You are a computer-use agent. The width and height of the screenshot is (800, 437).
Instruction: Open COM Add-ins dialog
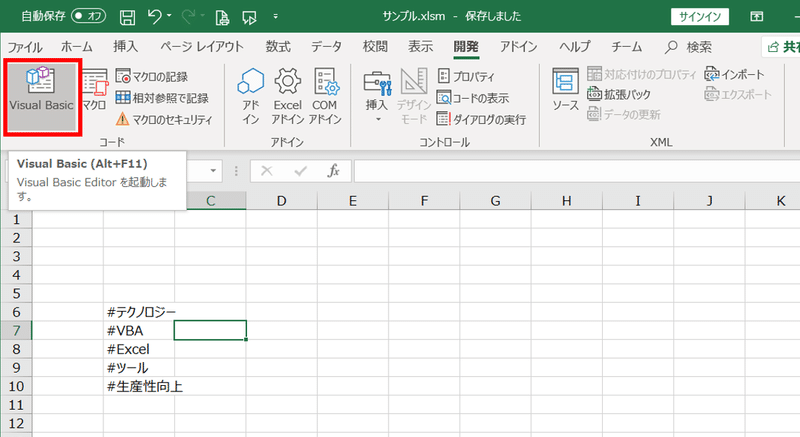pos(324,96)
